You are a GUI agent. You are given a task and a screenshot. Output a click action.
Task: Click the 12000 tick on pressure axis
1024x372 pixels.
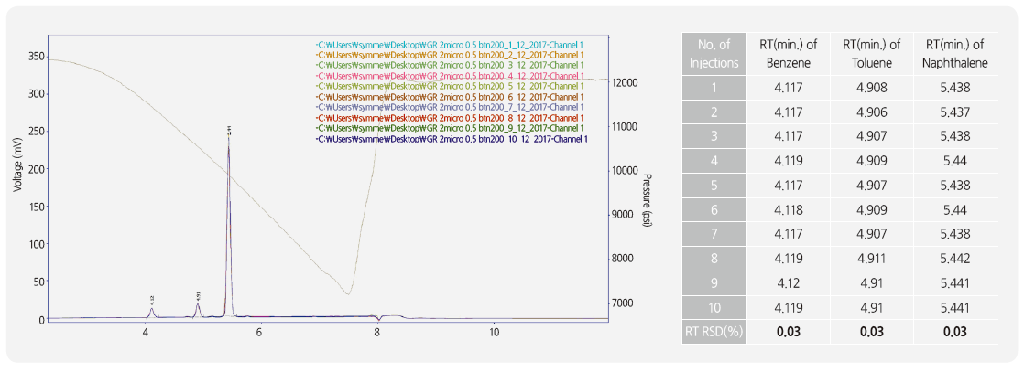[x=626, y=83]
